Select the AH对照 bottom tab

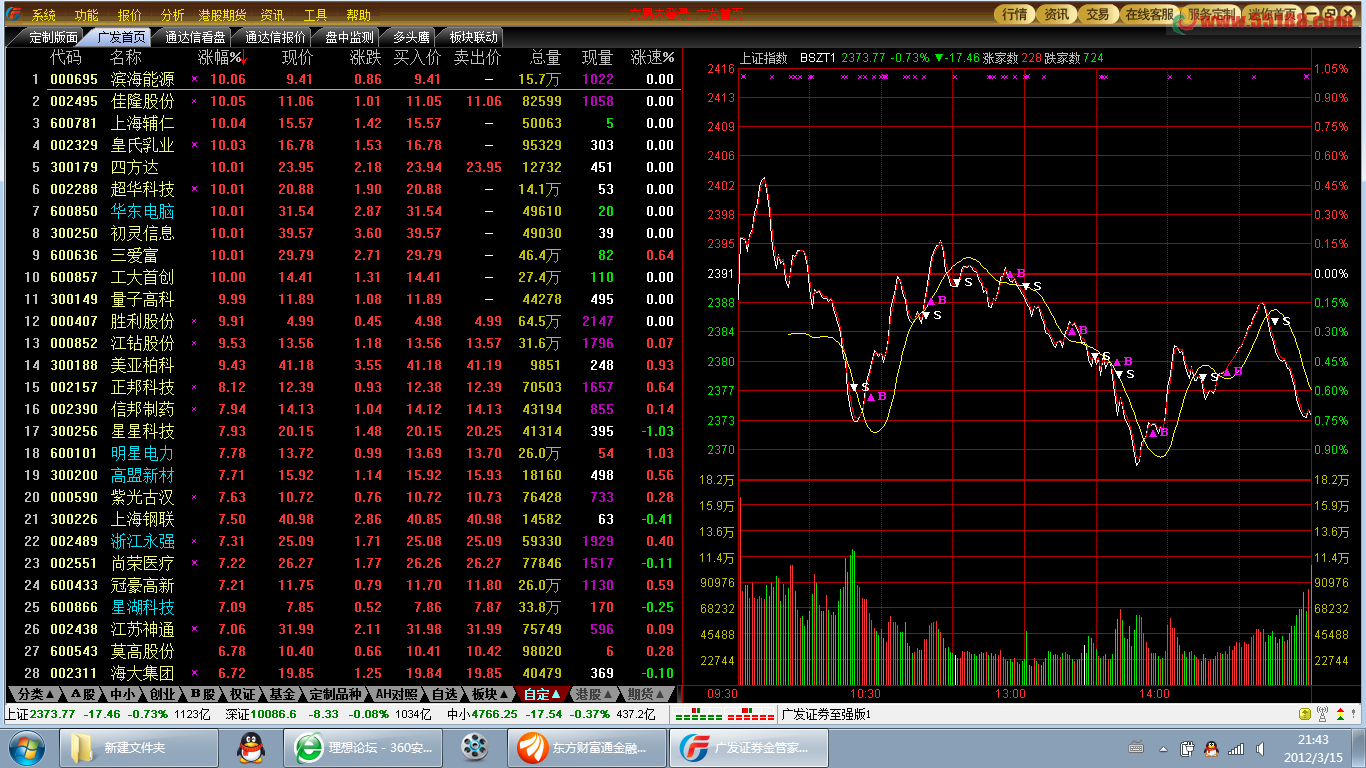pyautogui.click(x=397, y=694)
